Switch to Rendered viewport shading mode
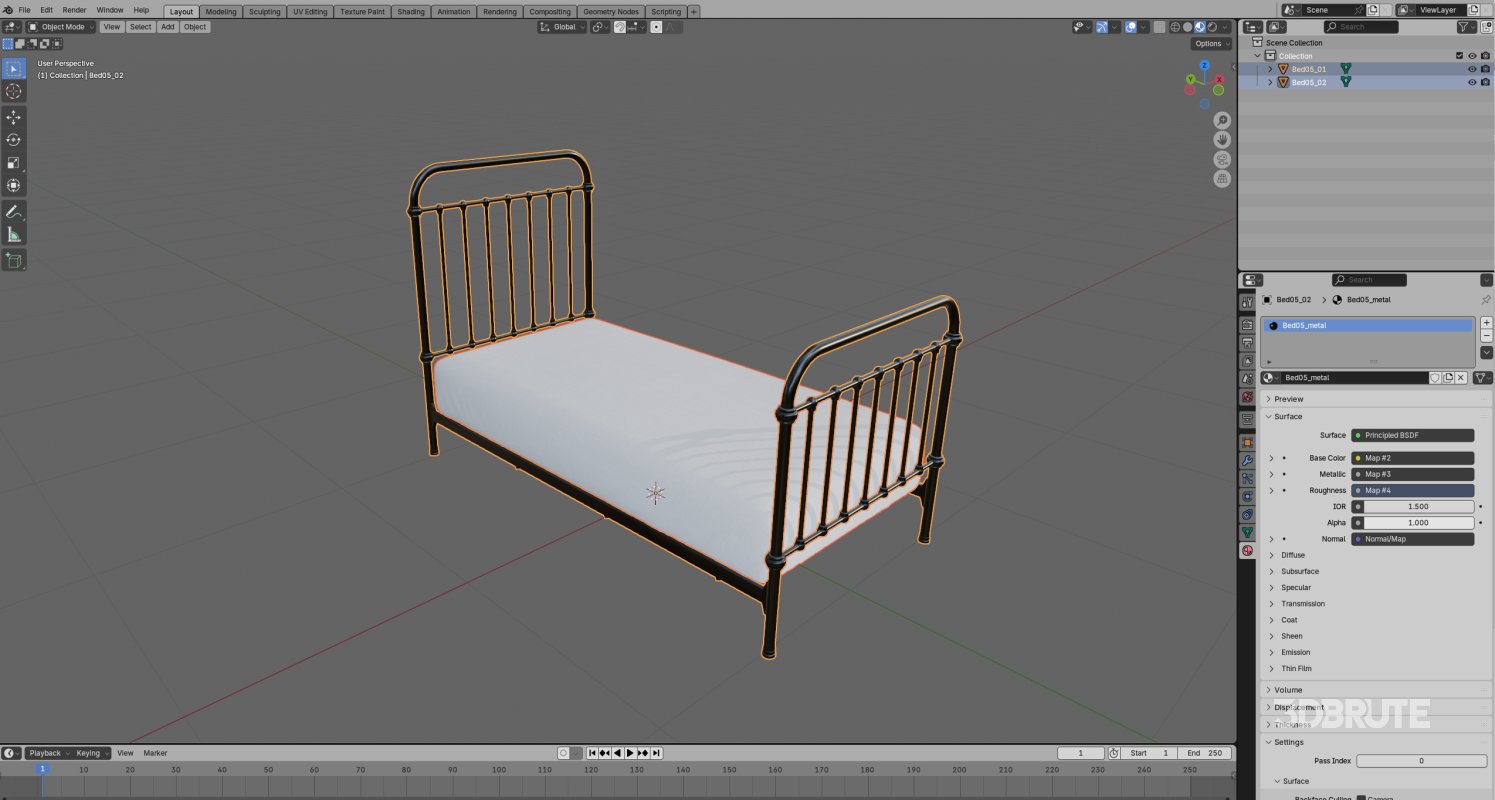Viewport: 1495px width, 800px height. pyautogui.click(x=1212, y=27)
